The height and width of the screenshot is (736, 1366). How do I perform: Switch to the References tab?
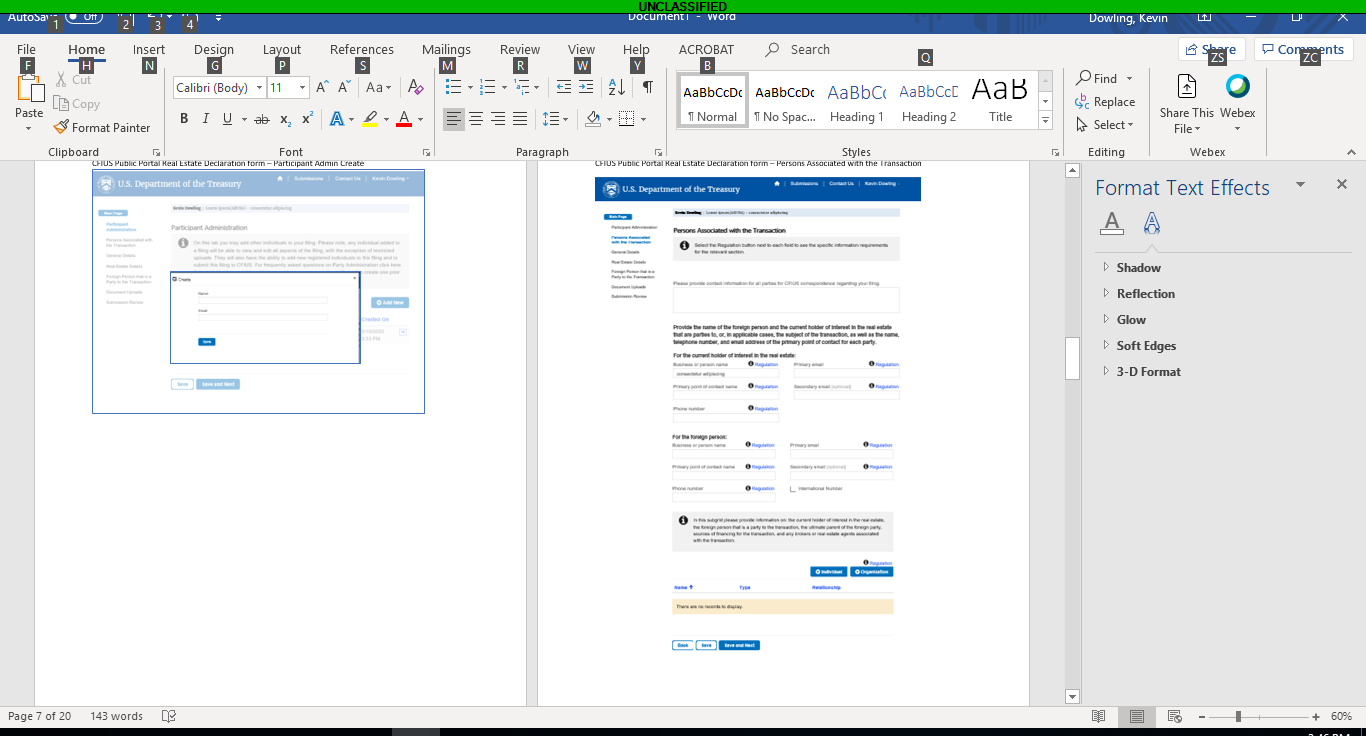coord(362,49)
